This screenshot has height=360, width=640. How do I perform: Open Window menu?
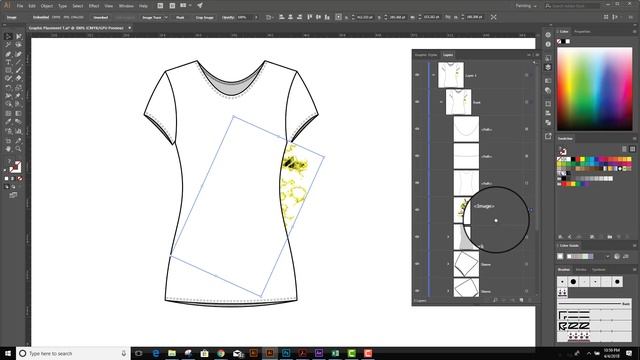click(126, 6)
